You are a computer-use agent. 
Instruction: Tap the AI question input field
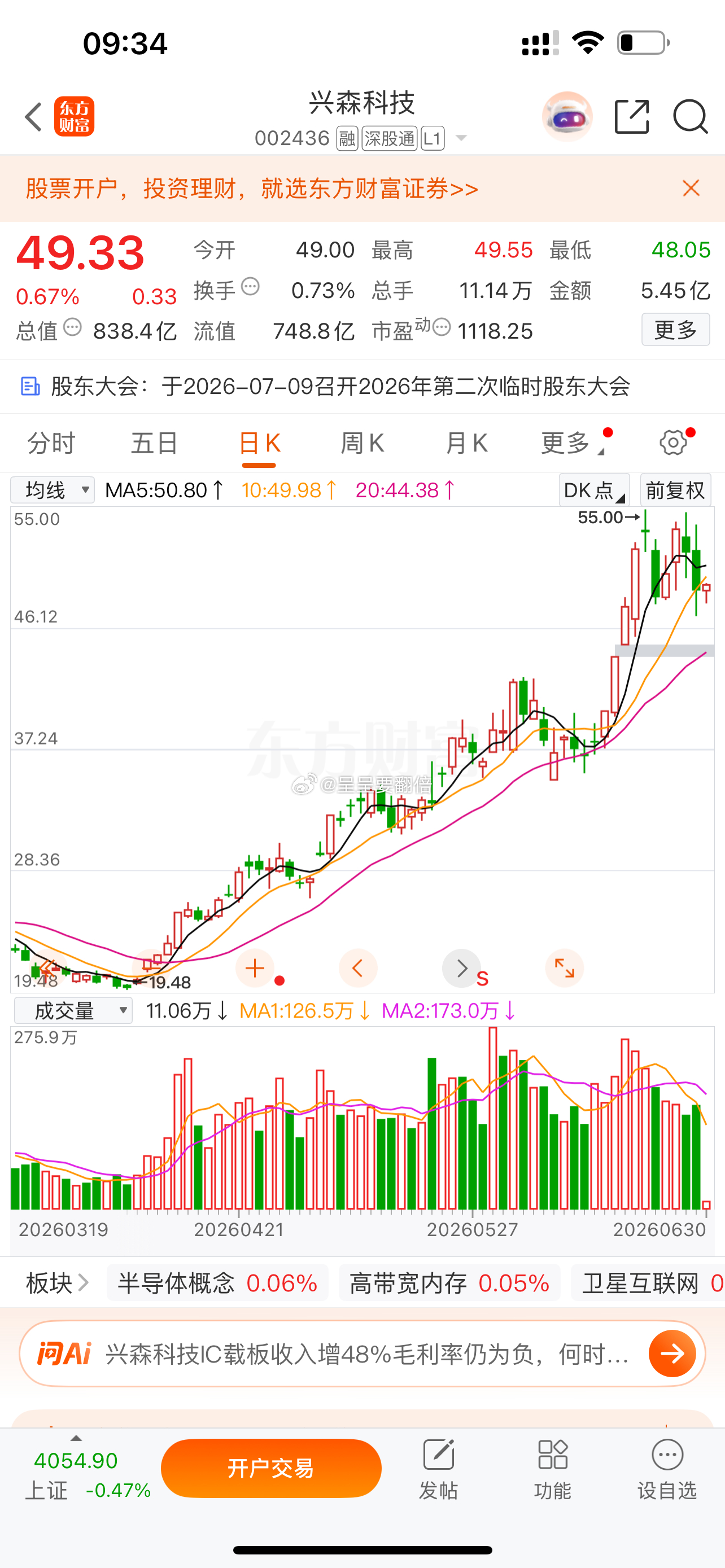click(x=368, y=1354)
